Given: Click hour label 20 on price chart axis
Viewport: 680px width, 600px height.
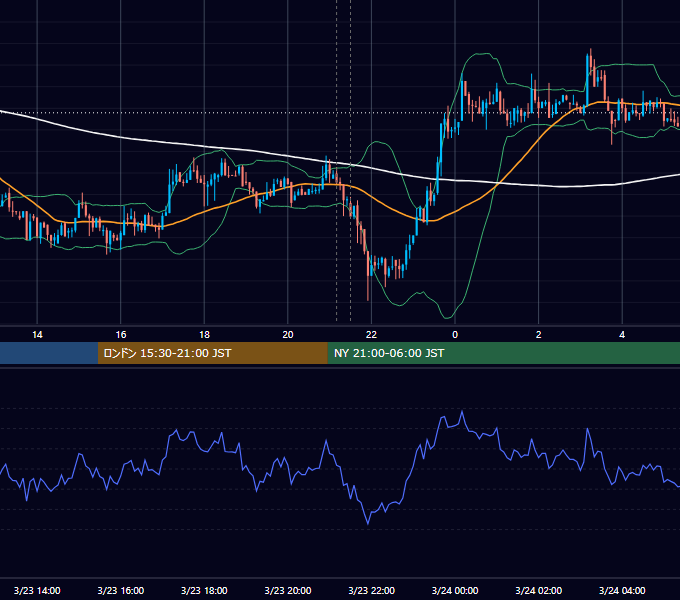Looking at the screenshot, I should [x=288, y=335].
